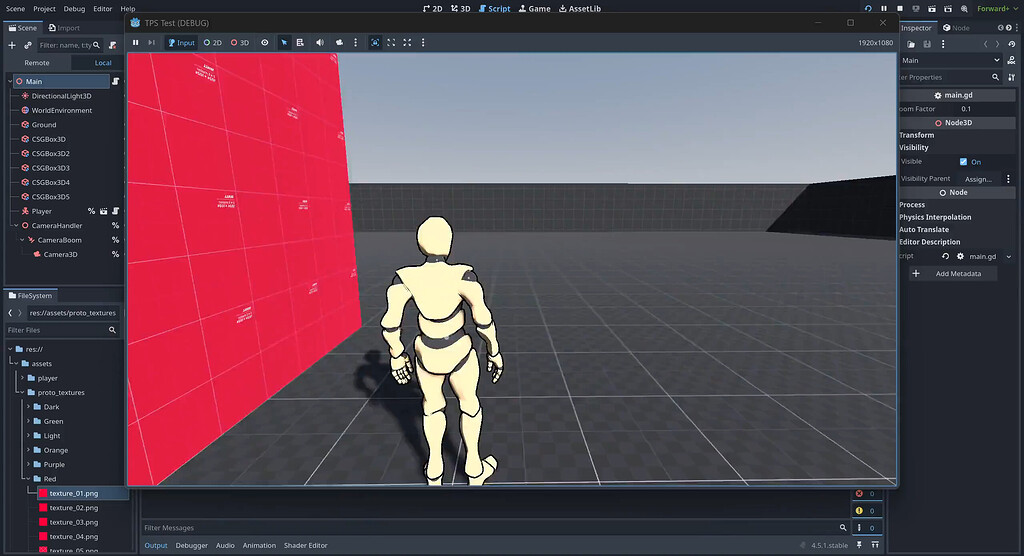Open documentation for Main node icon
The width and height of the screenshot is (1024, 556).
pos(1012,60)
